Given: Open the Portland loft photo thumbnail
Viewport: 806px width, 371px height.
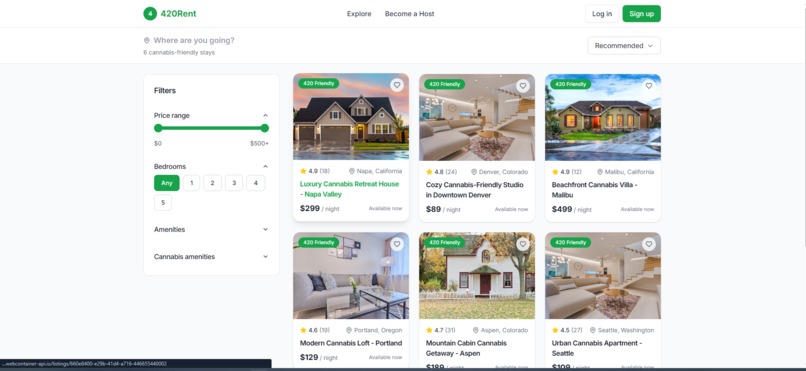Looking at the screenshot, I should coord(351,276).
